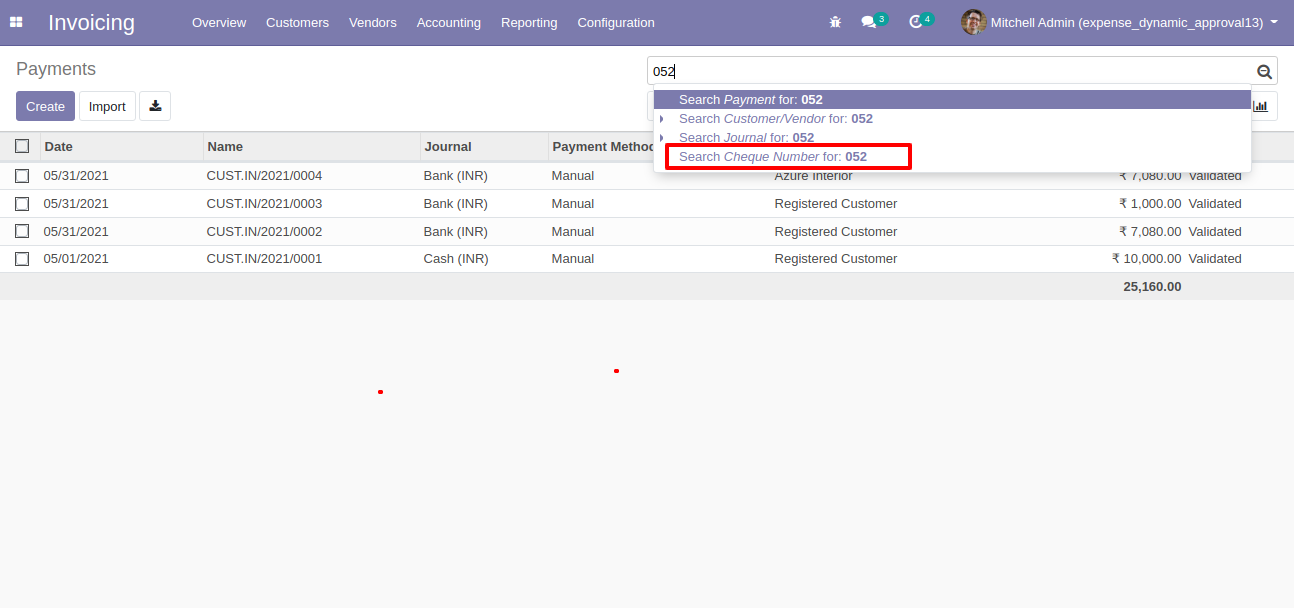The image size is (1294, 608).
Task: Expand Customer/Vendor search suggestion arrow
Action: tap(662, 119)
